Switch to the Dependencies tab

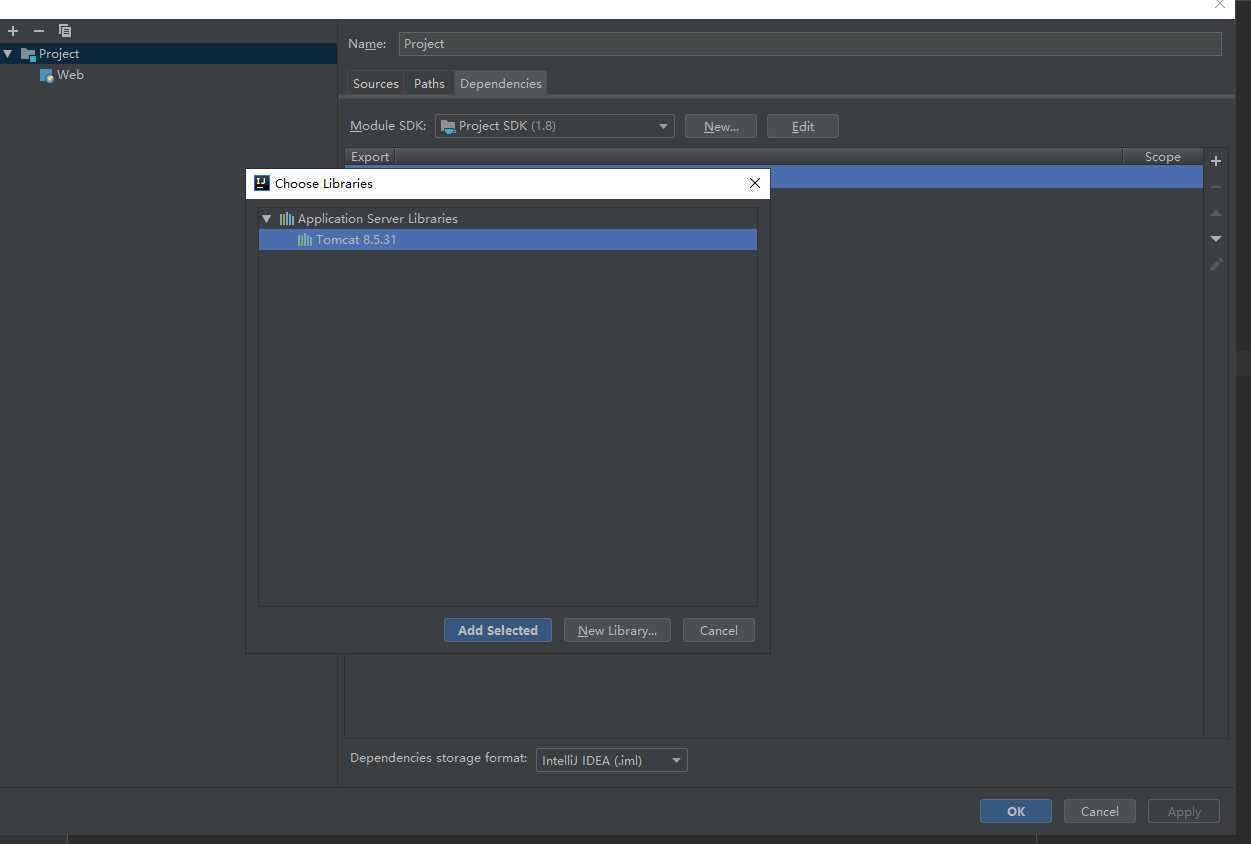pyautogui.click(x=501, y=84)
